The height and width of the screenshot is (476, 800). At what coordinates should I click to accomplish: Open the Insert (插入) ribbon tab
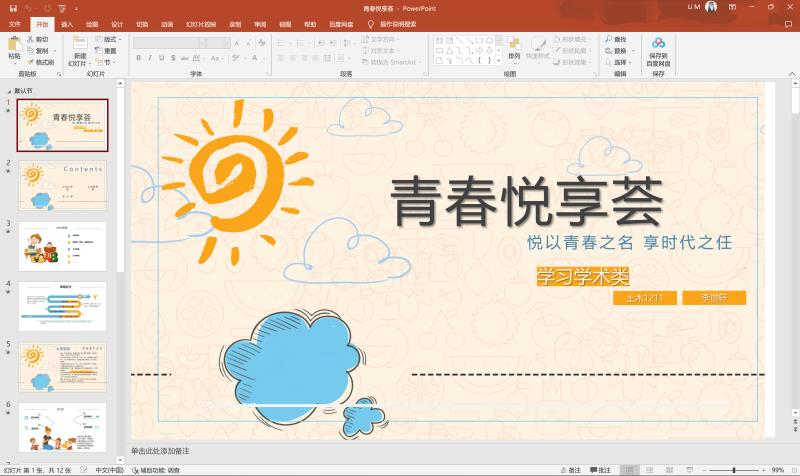point(66,23)
